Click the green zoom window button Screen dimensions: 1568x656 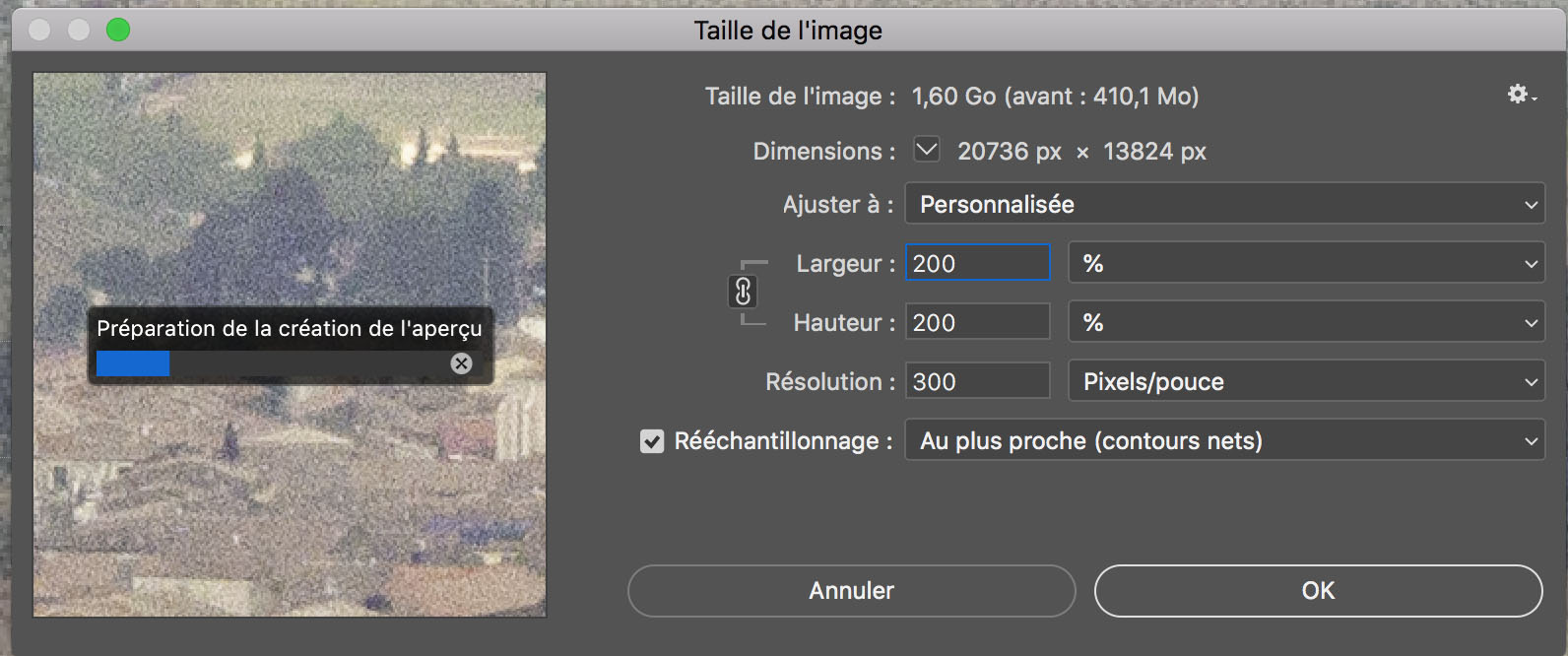118,30
